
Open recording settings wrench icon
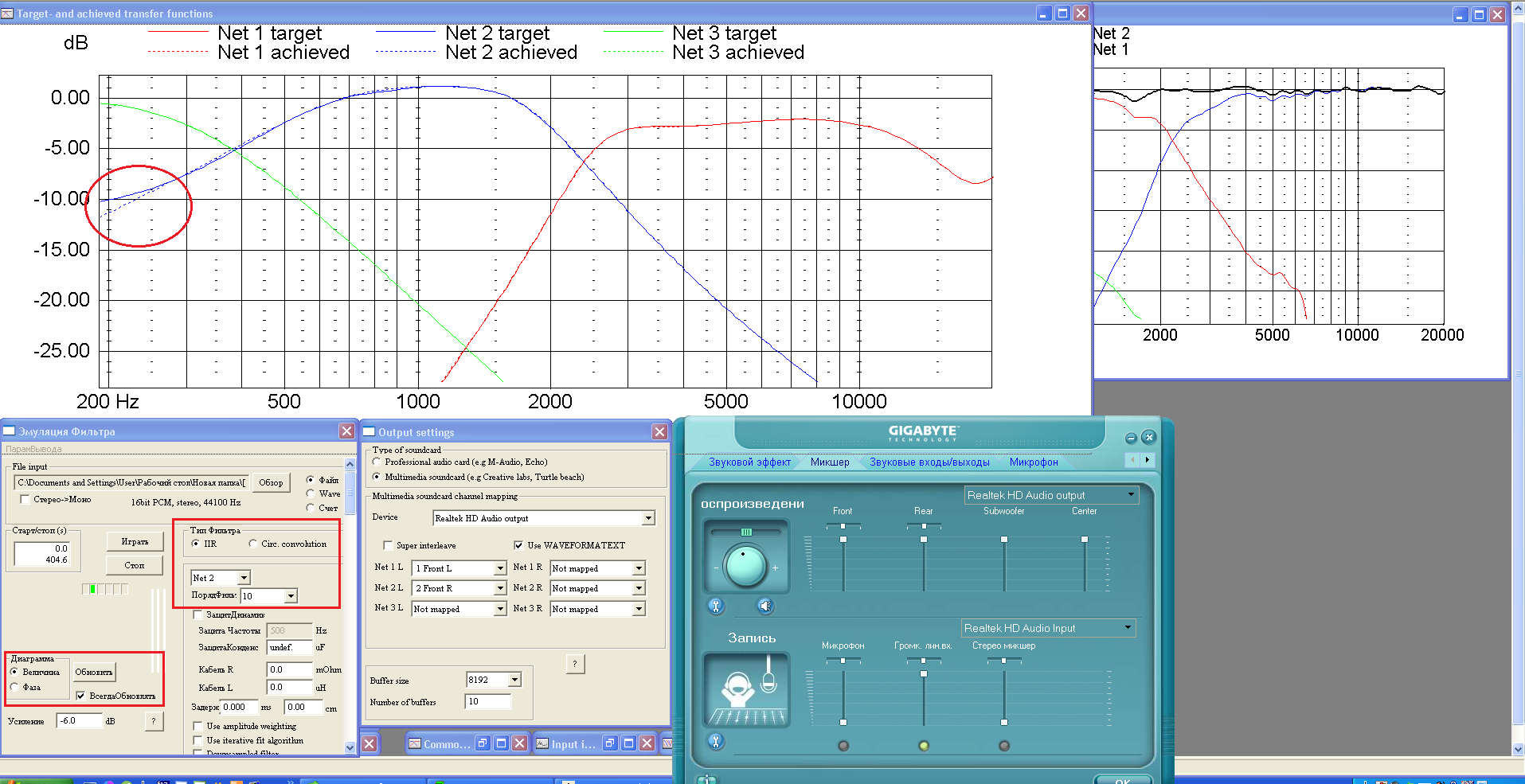[716, 742]
